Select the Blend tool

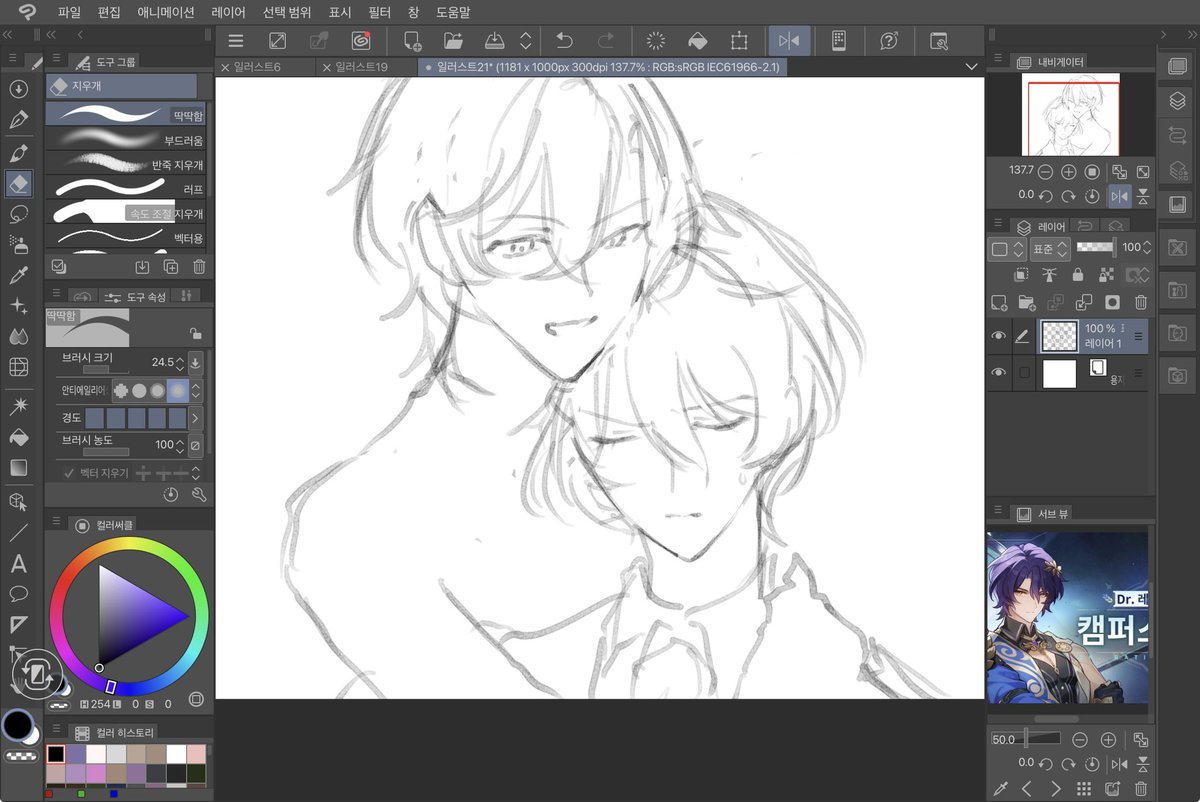[18, 336]
